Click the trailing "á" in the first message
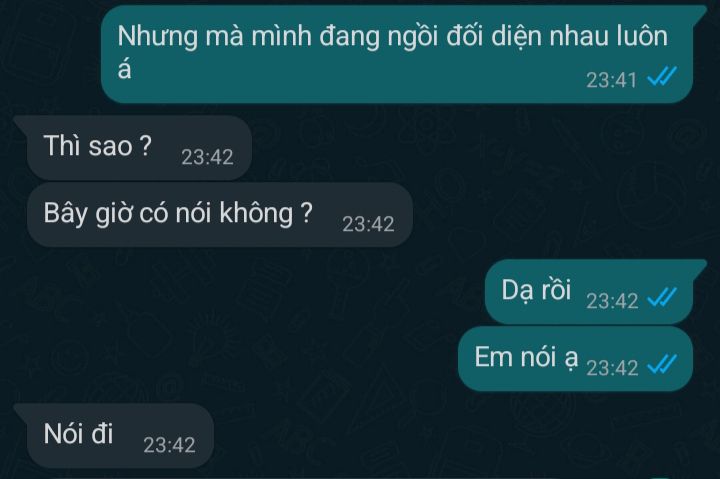 (124, 69)
